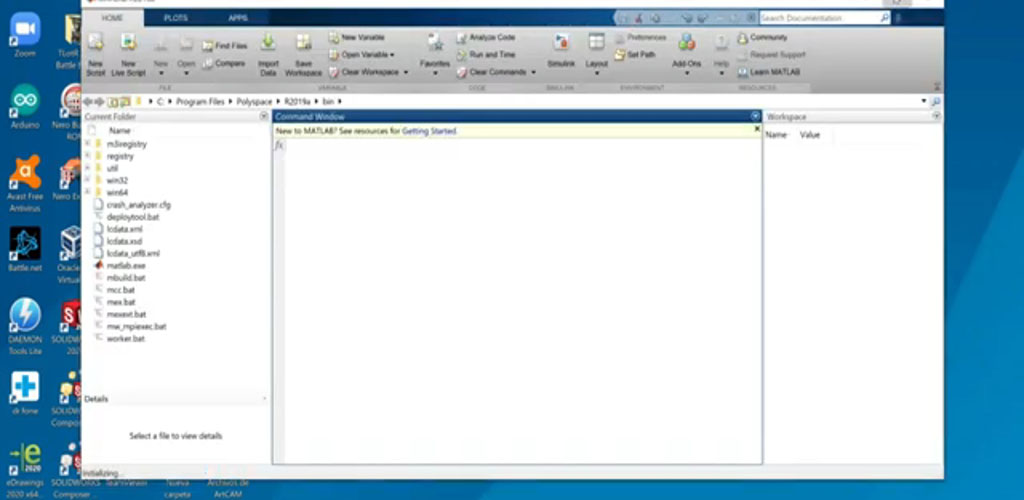Image resolution: width=1024 pixels, height=500 pixels.
Task: Open Preferences
Action: [x=640, y=38]
